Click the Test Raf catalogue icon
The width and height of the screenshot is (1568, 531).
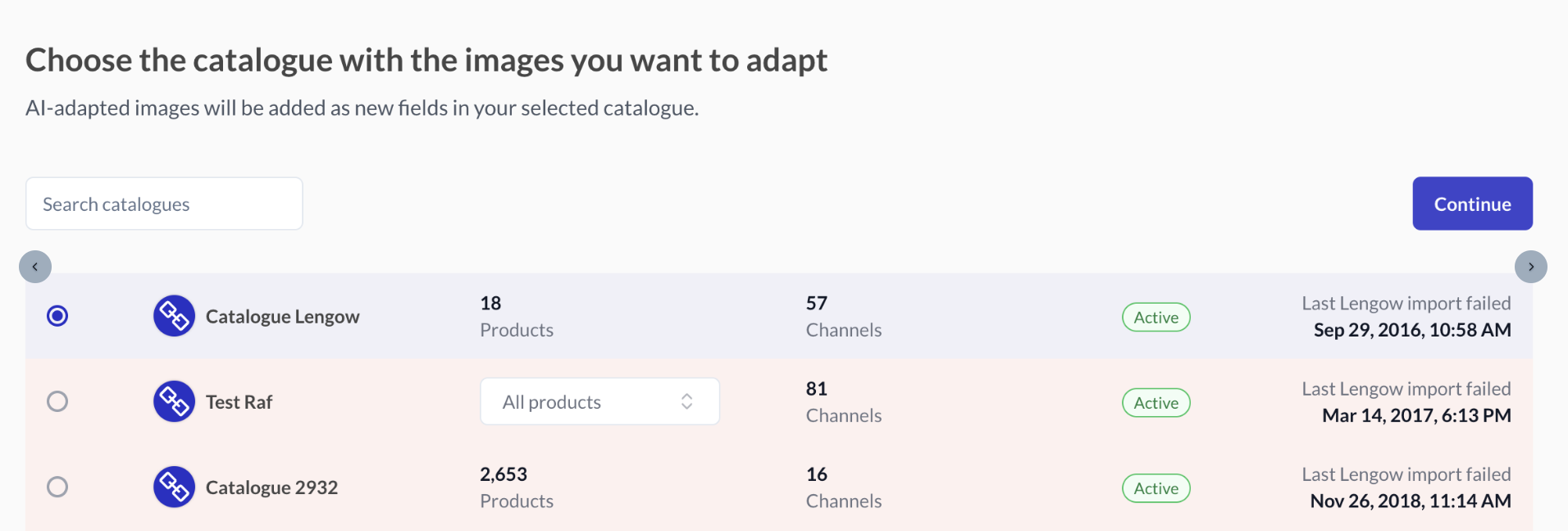[x=174, y=401]
